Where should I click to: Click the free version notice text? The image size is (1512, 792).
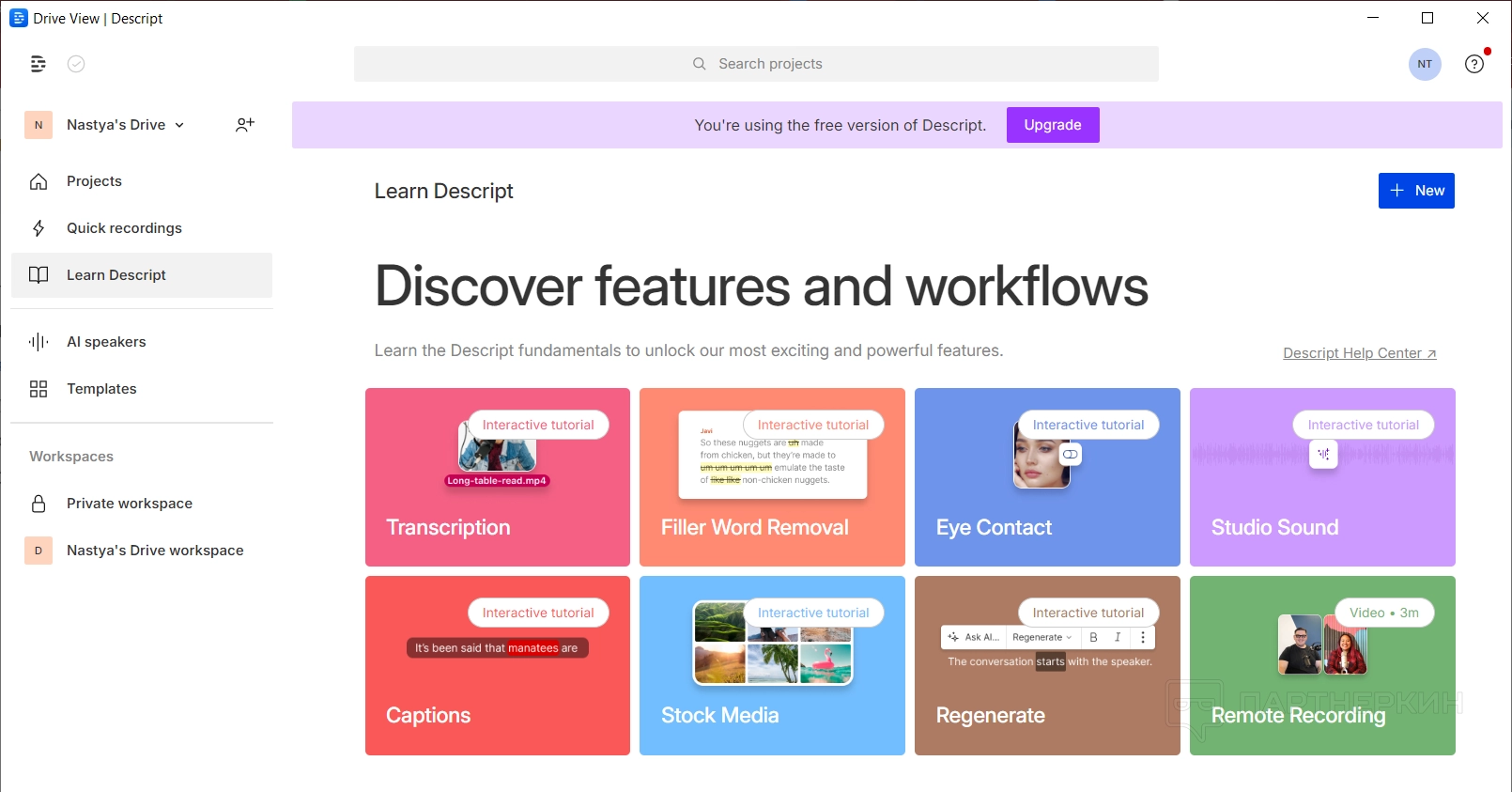(841, 125)
